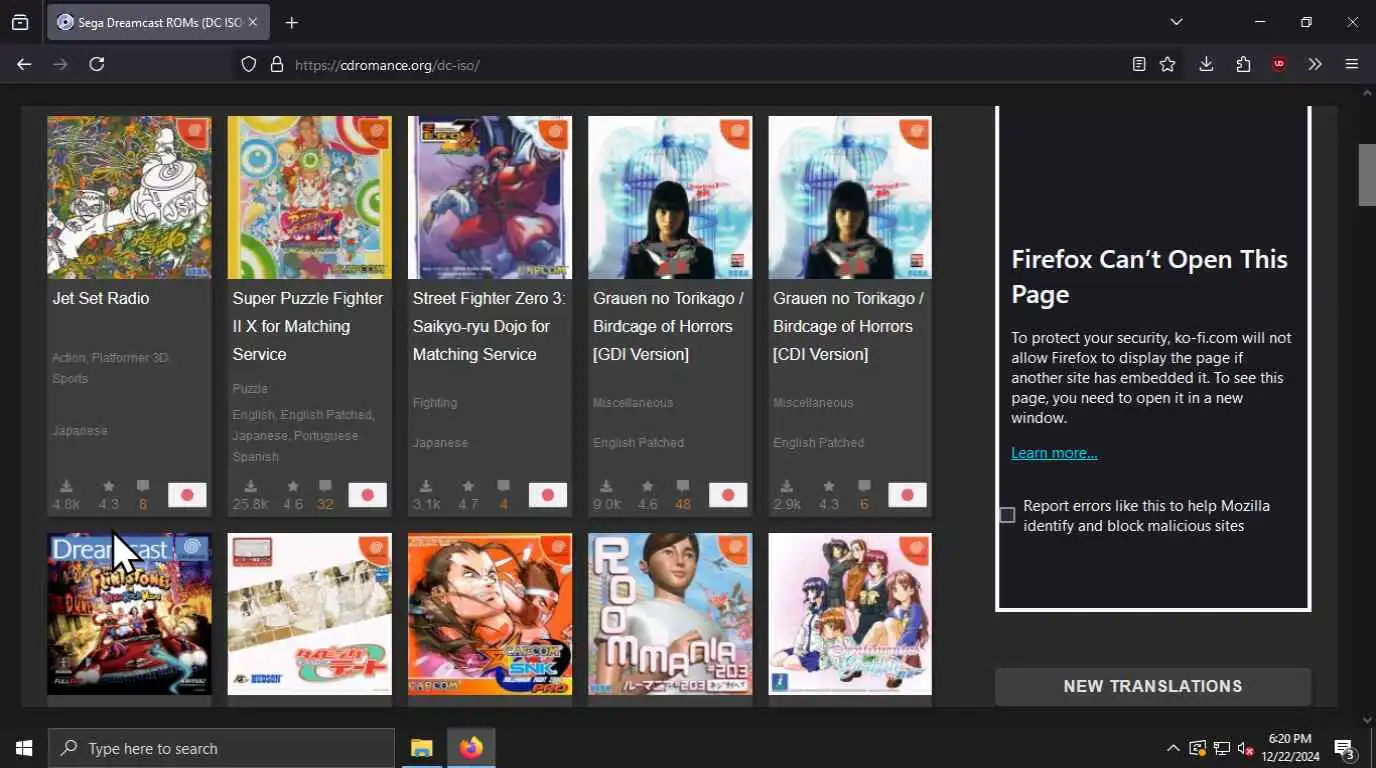This screenshot has width=1376, height=768.
Task: Open a new tab with plus button
Action: [291, 22]
